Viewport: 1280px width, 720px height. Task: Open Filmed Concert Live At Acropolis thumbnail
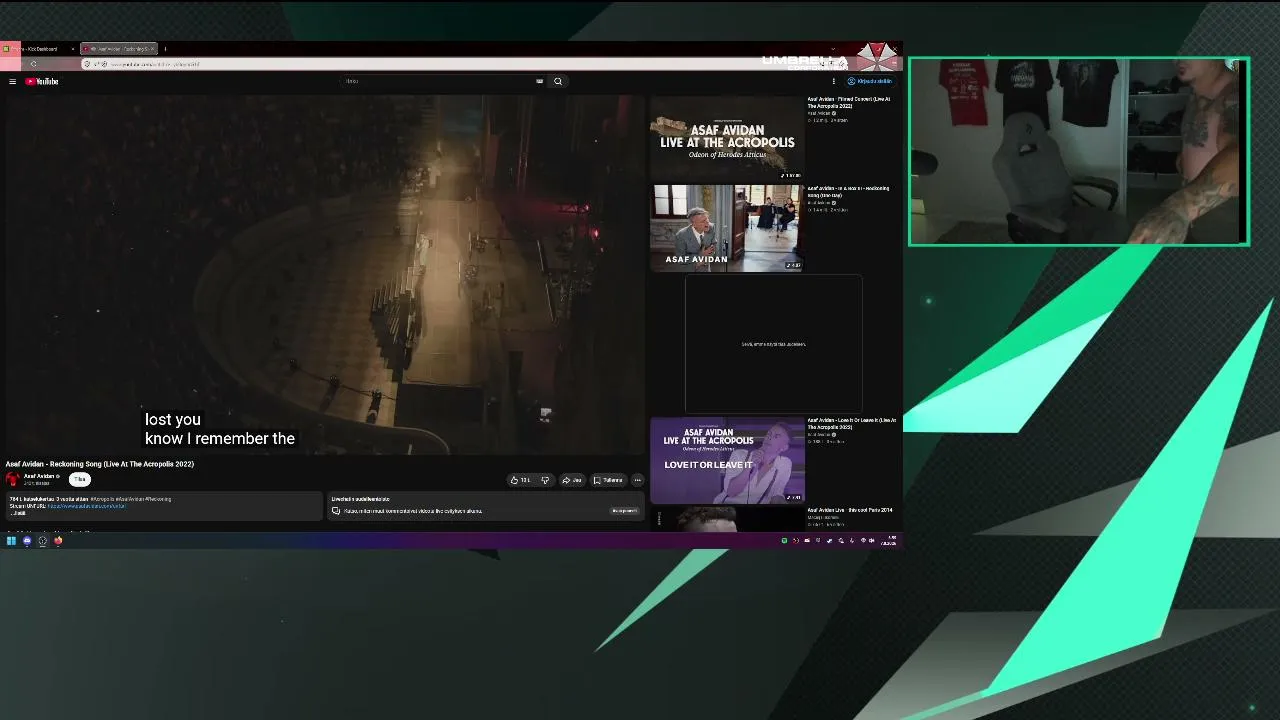coord(727,139)
